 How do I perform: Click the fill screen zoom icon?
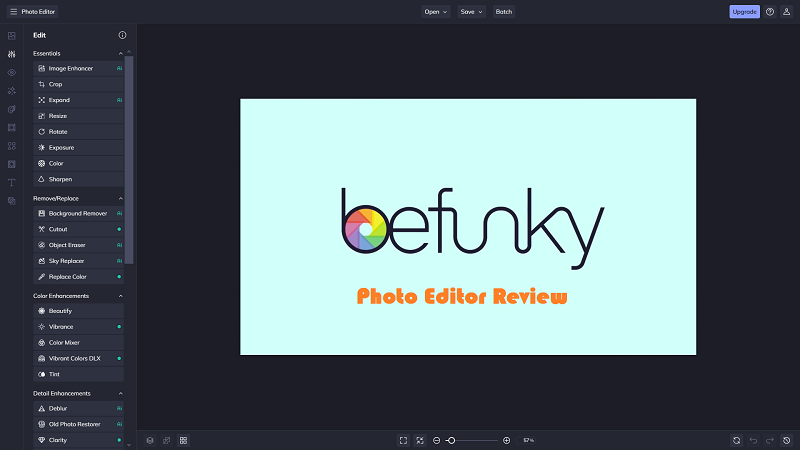coord(420,440)
